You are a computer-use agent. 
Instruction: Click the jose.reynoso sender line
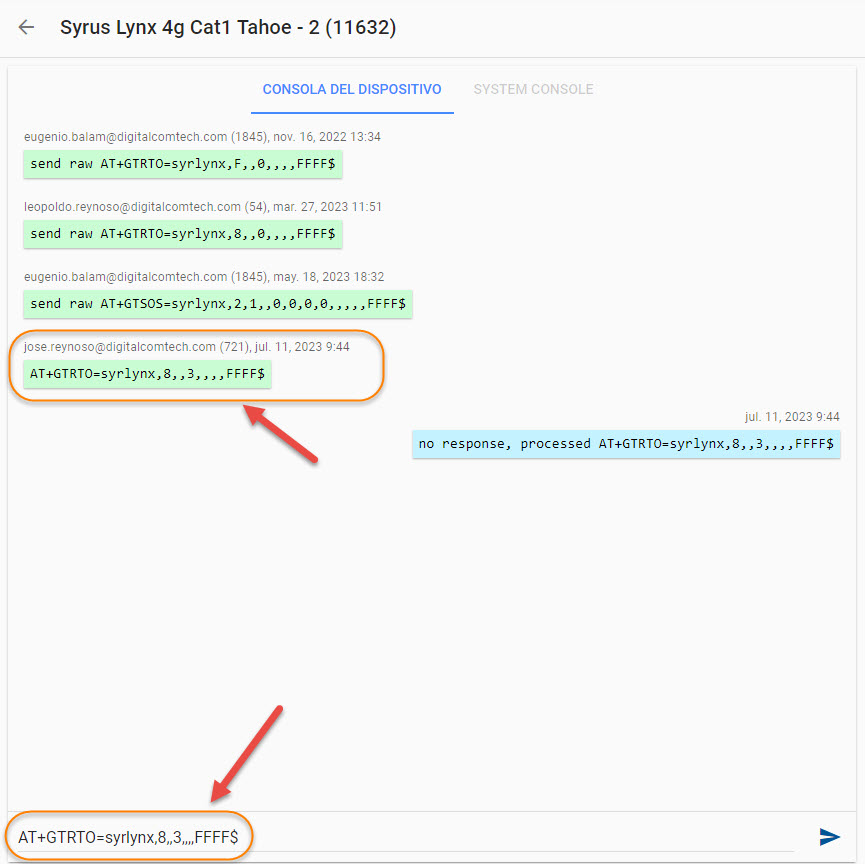coord(187,347)
